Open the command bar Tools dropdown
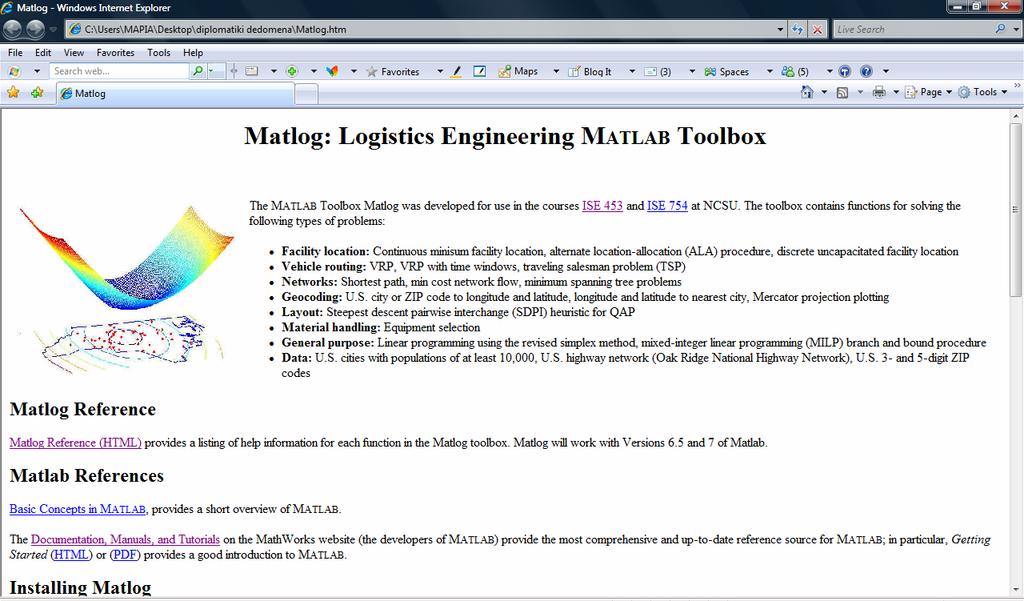Screen dimensions: 1024x601 pyautogui.click(x=983, y=92)
